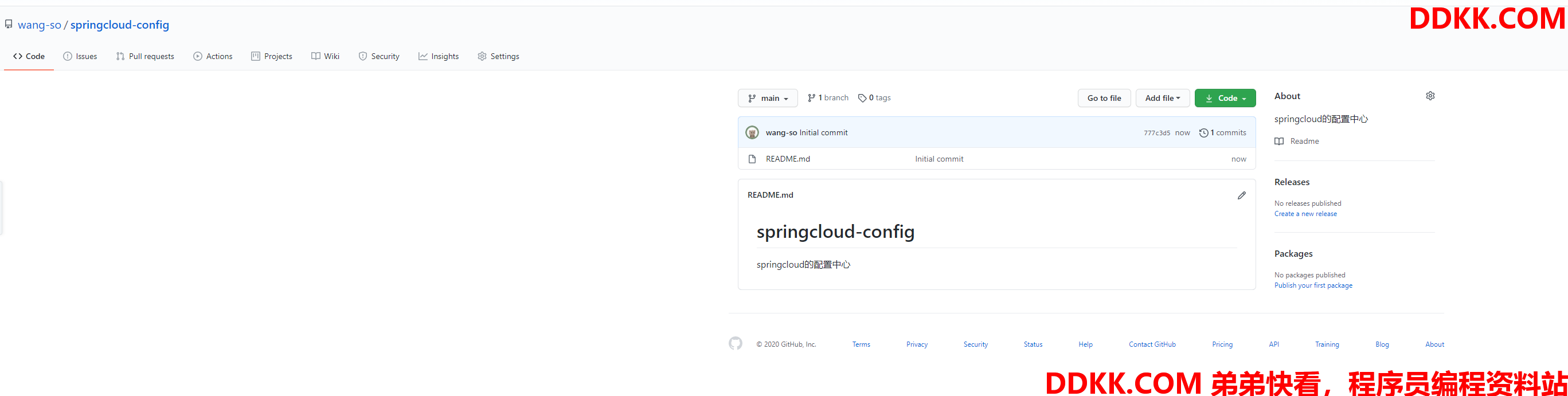The image size is (1568, 396).
Task: Click the repository book icon beside wang-so
Action: click(9, 24)
